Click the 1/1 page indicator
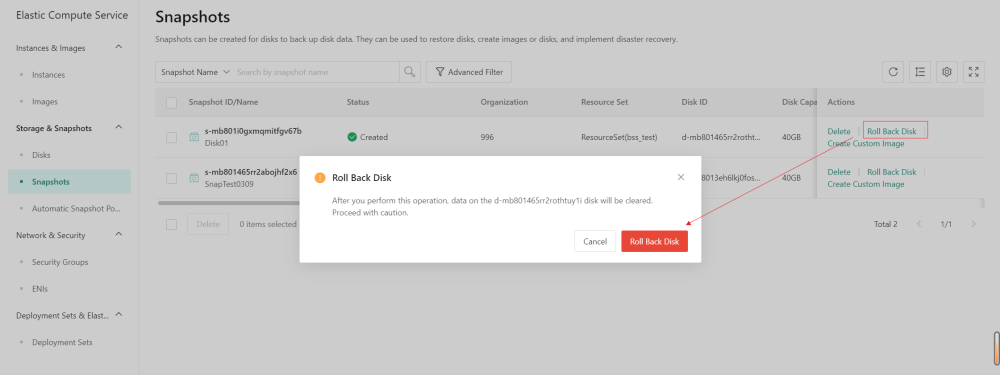The height and width of the screenshot is (375, 1000). point(946,224)
